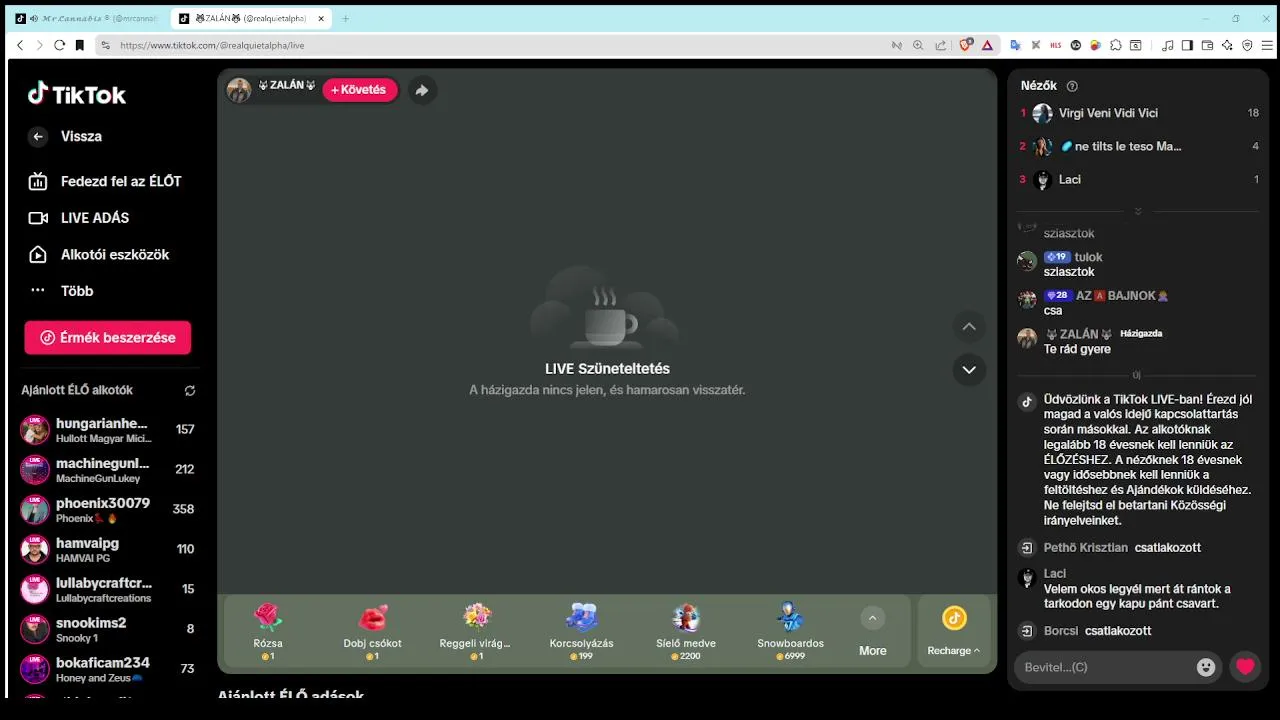Open hamvaipg live creator entry
The image size is (1280, 720).
pyautogui.click(x=108, y=550)
